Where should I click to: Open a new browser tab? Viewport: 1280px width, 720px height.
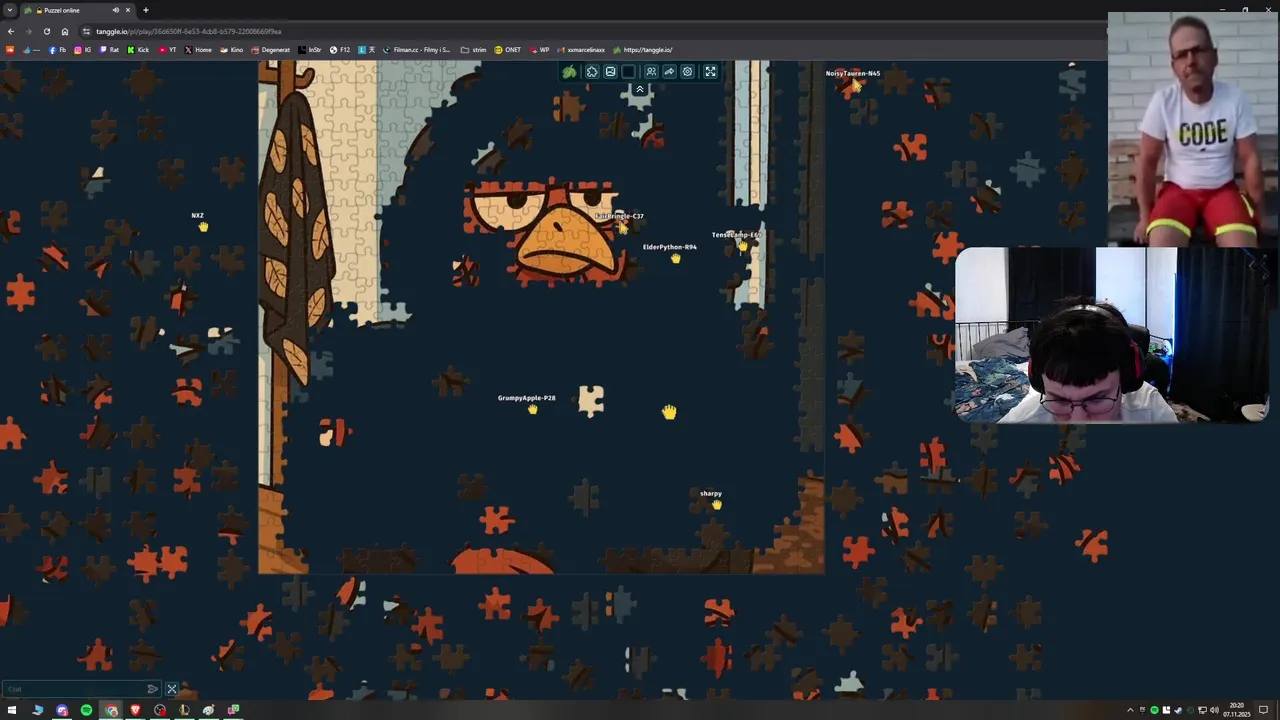coord(146,10)
